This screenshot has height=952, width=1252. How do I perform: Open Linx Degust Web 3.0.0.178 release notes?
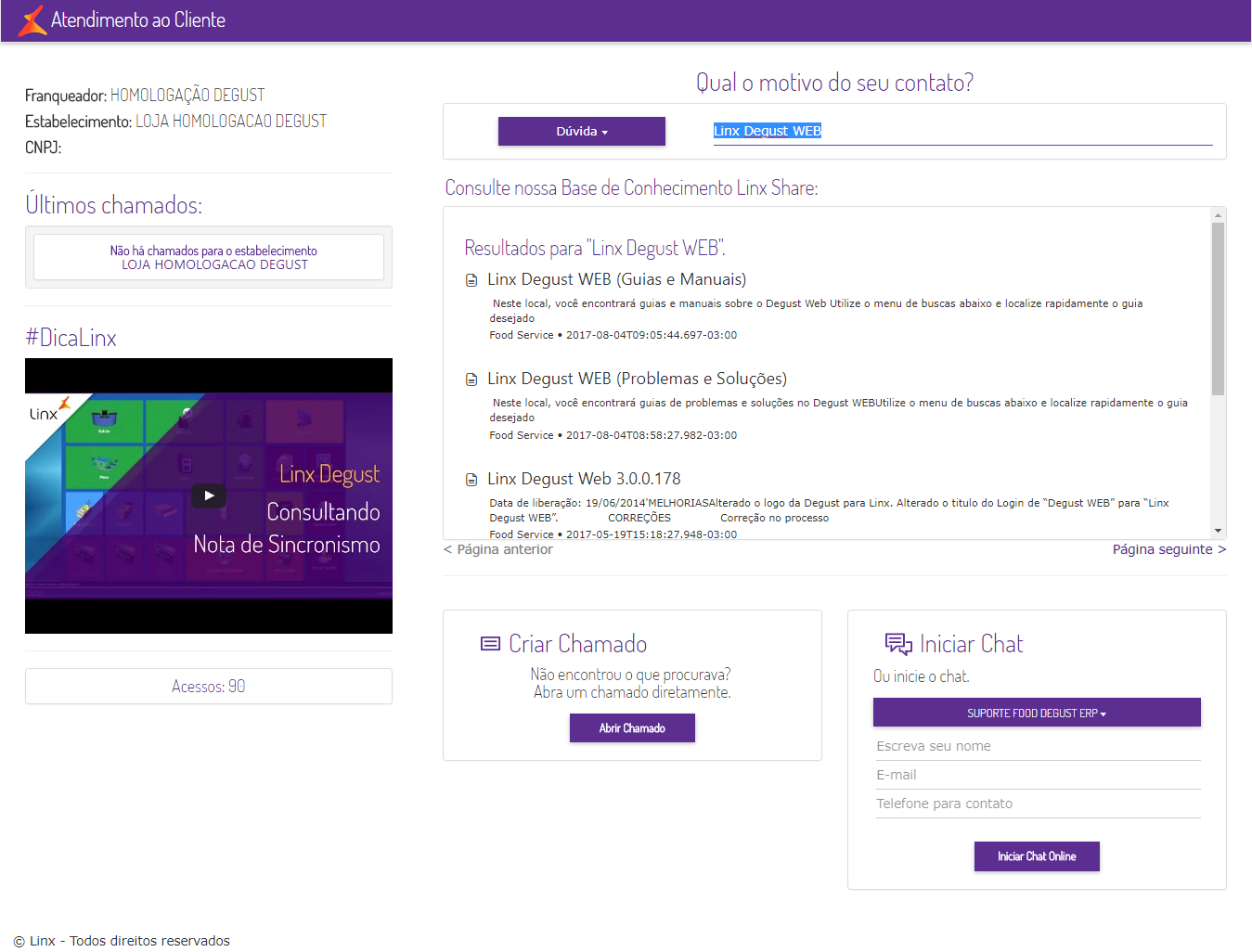(x=584, y=479)
